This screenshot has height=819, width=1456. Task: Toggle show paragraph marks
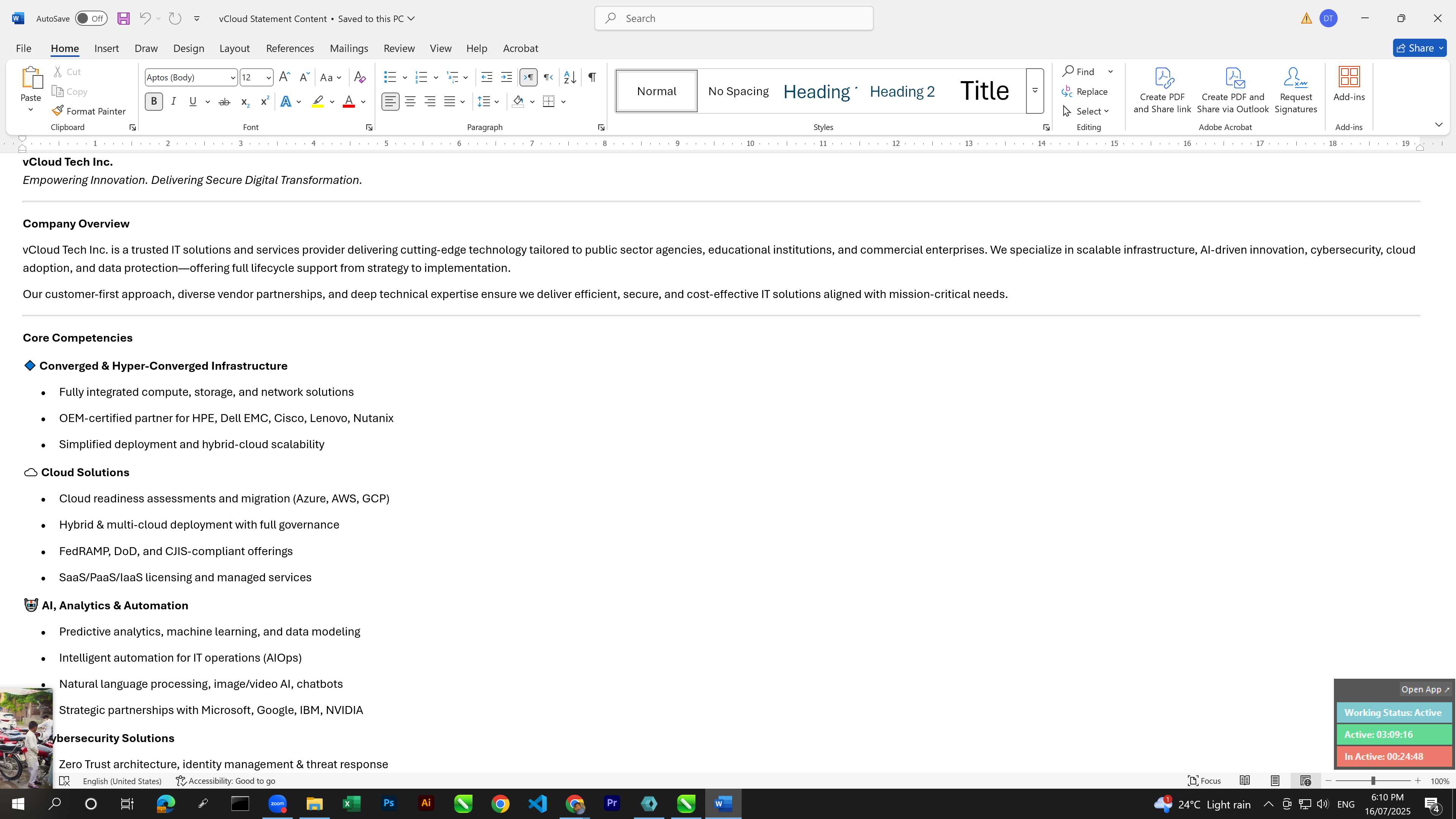click(592, 77)
